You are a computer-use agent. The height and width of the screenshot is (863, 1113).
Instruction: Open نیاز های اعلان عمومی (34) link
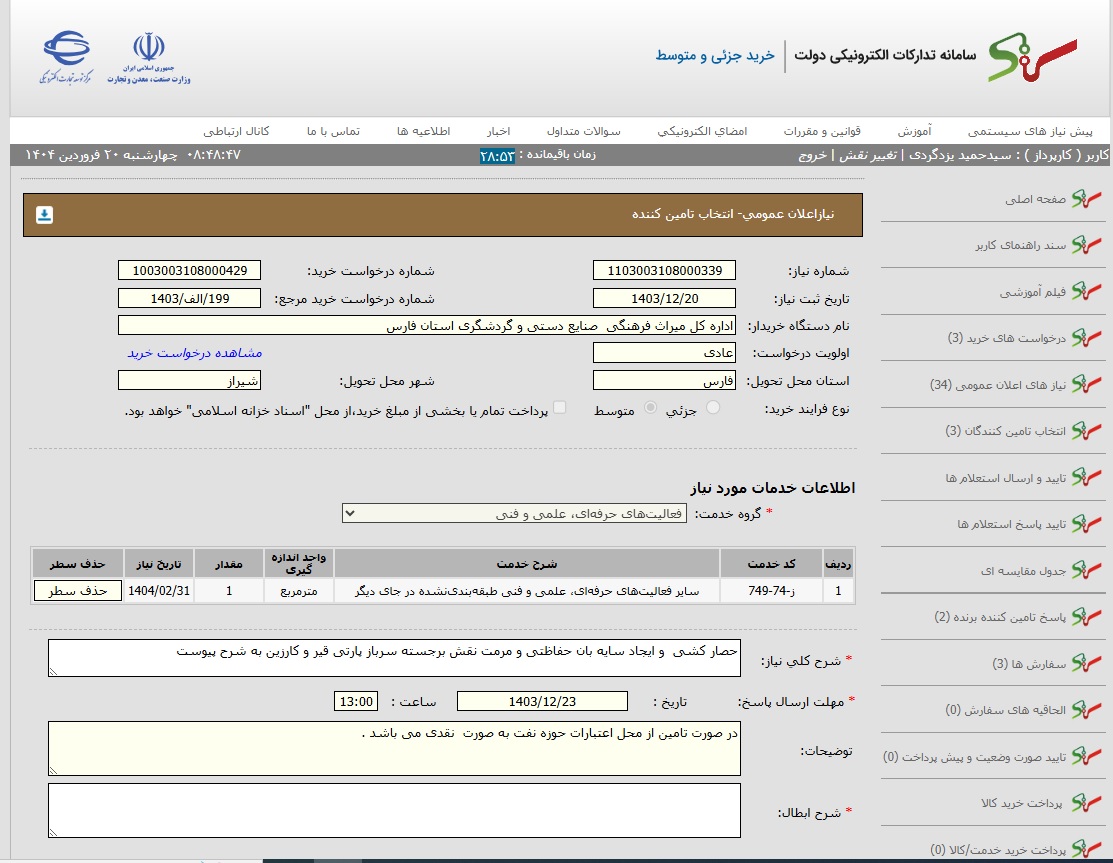pos(998,385)
